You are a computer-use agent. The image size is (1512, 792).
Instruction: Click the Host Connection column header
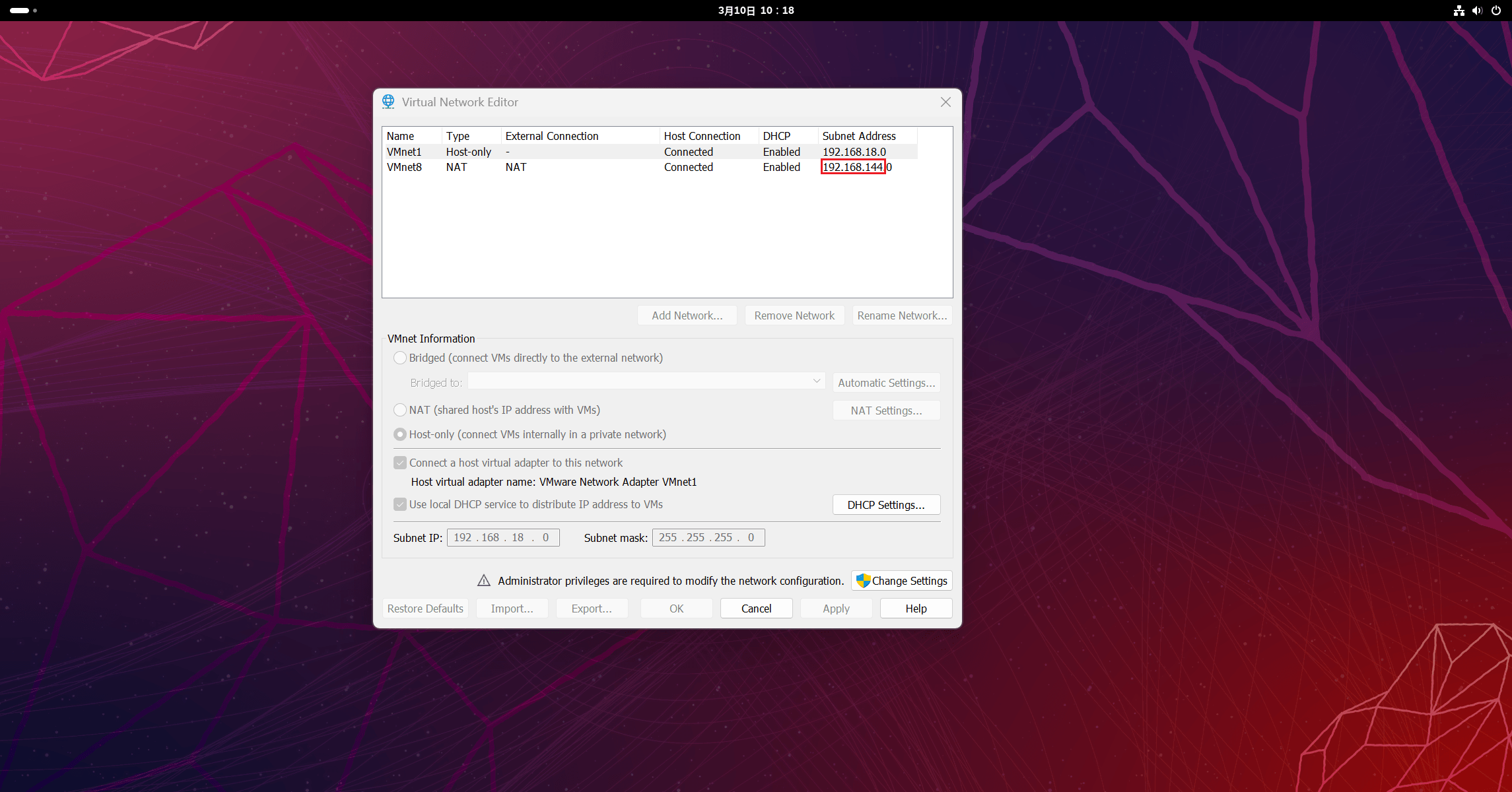tap(709, 136)
